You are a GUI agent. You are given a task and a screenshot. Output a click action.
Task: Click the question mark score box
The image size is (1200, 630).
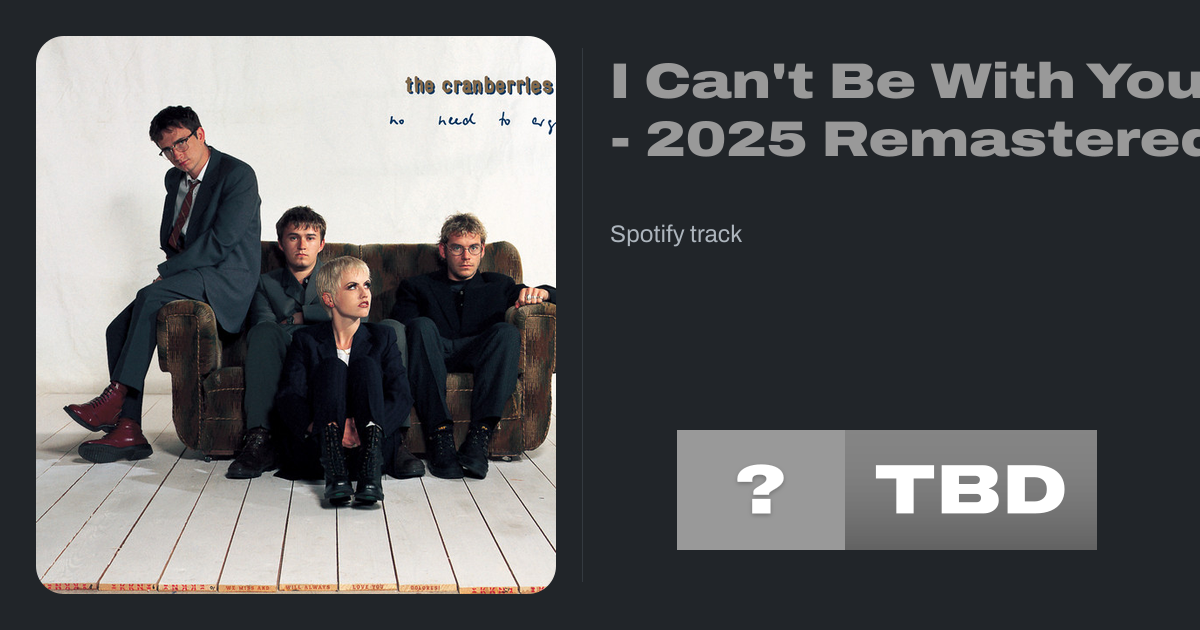point(761,490)
